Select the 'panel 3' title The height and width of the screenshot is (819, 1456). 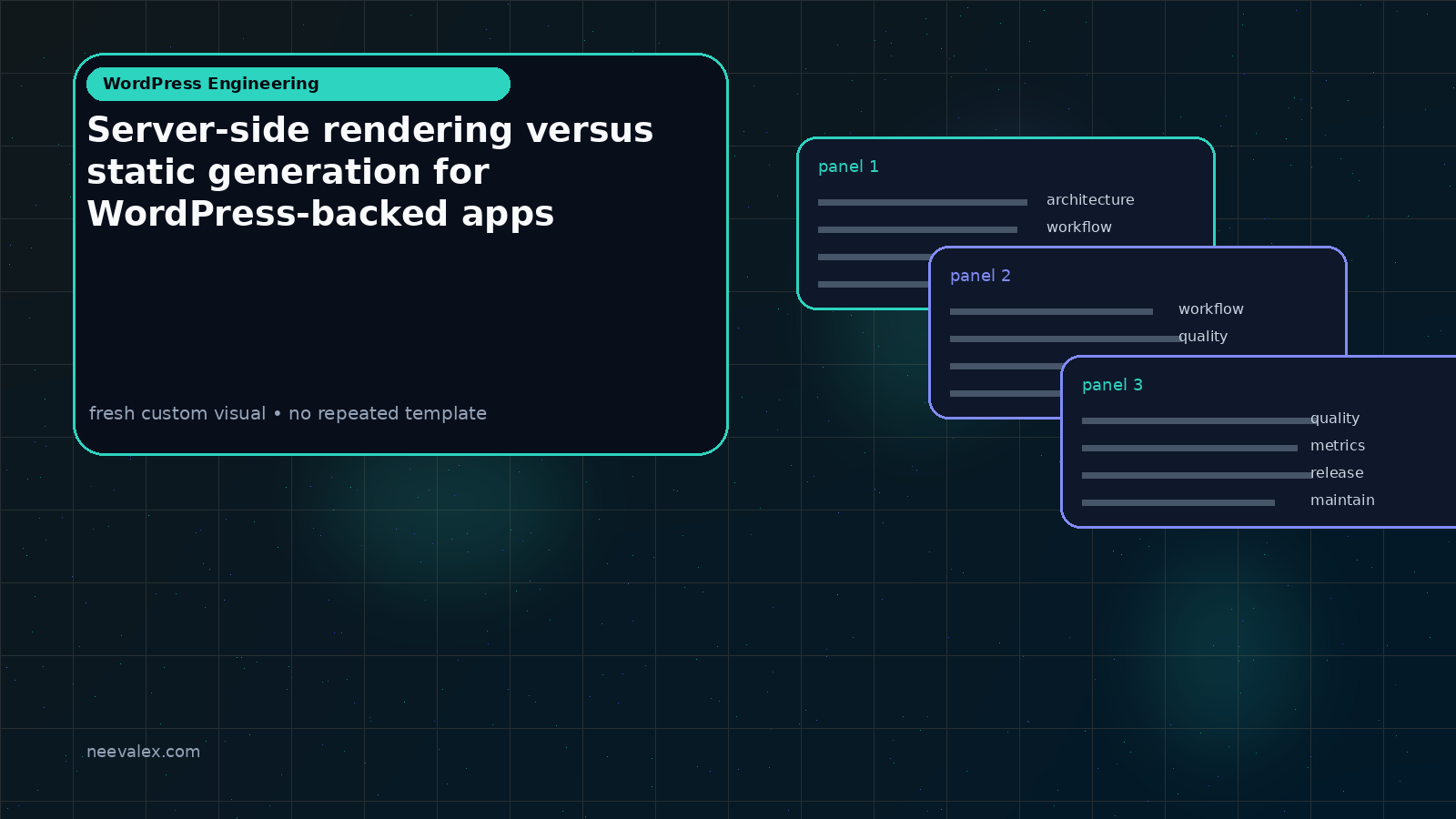(1112, 385)
